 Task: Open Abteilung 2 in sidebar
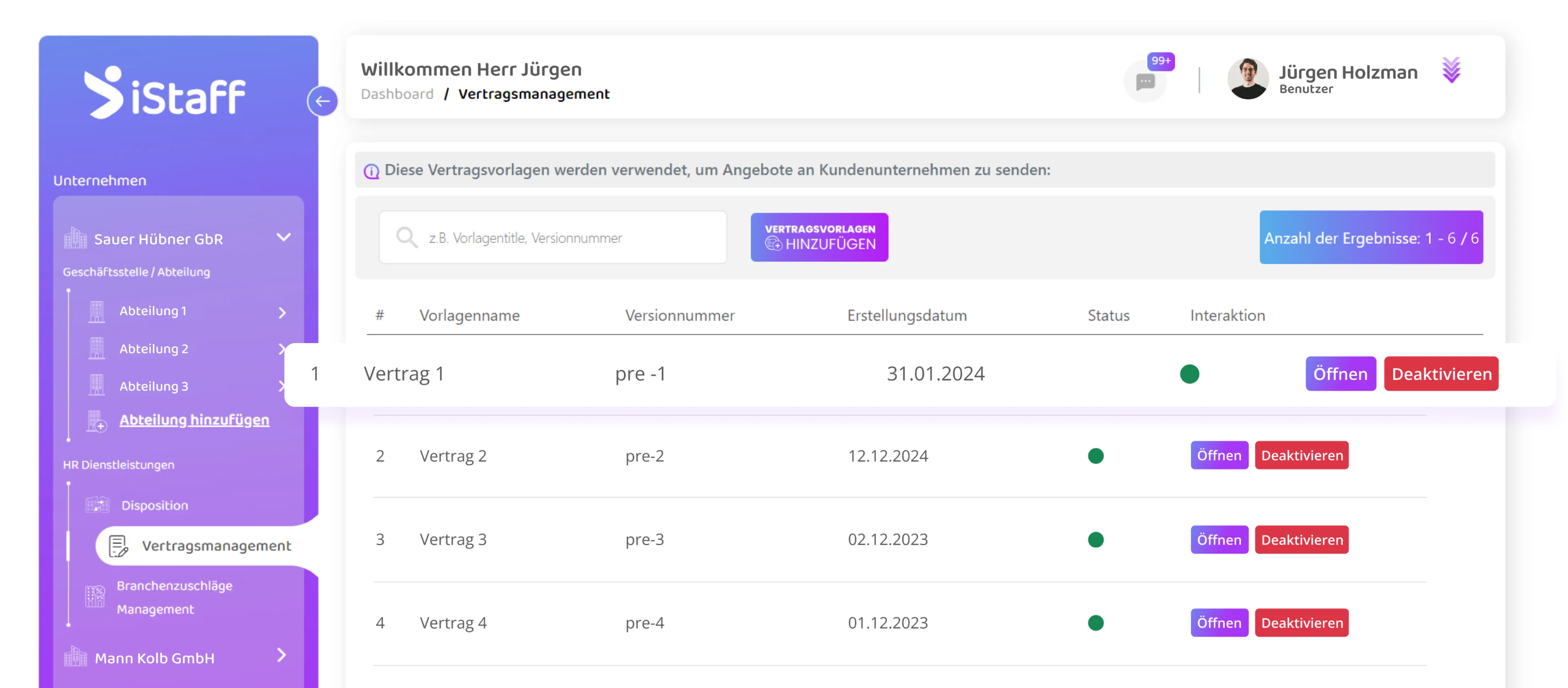click(153, 349)
